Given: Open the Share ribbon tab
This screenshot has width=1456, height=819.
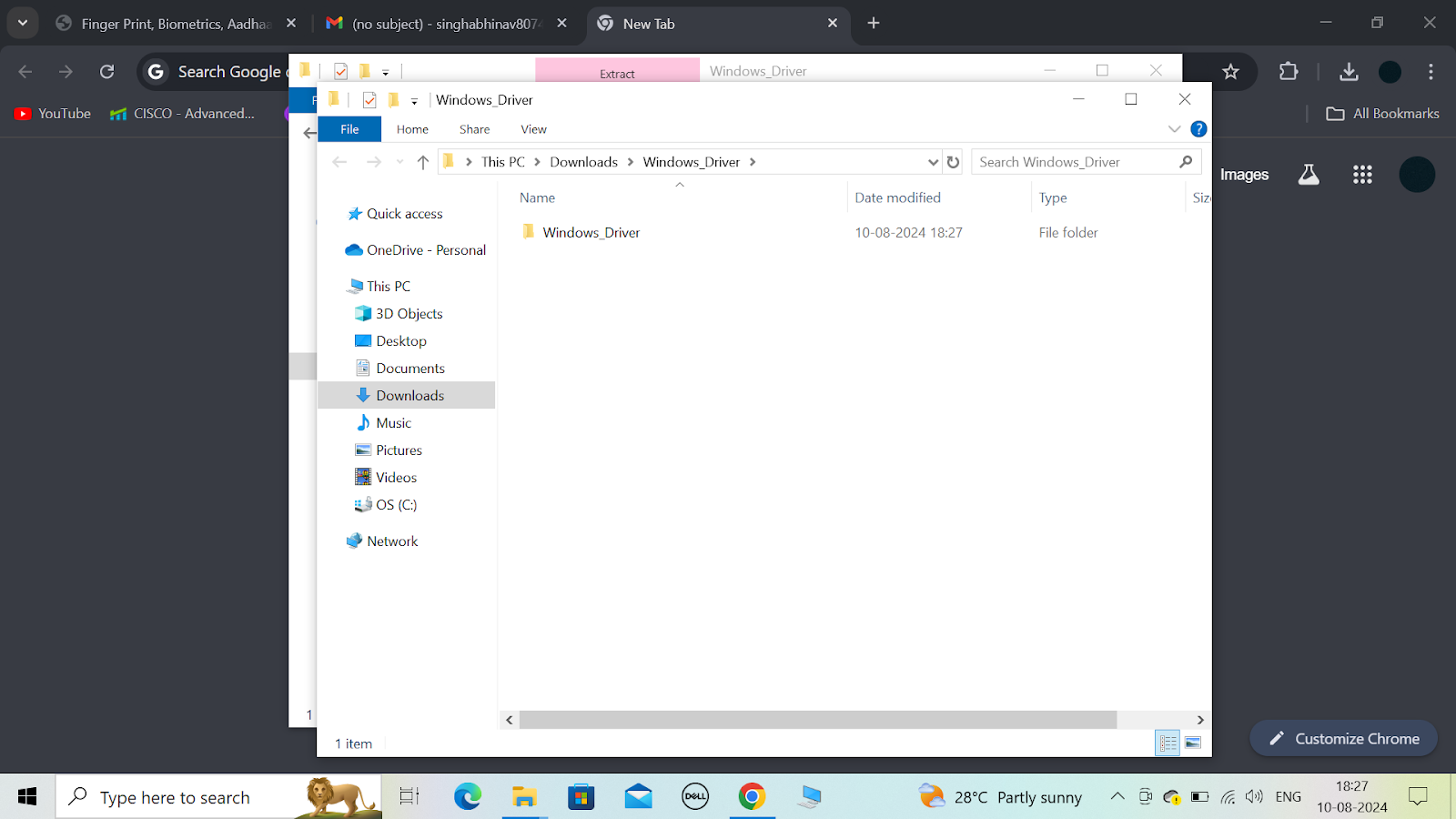Looking at the screenshot, I should coord(474,129).
